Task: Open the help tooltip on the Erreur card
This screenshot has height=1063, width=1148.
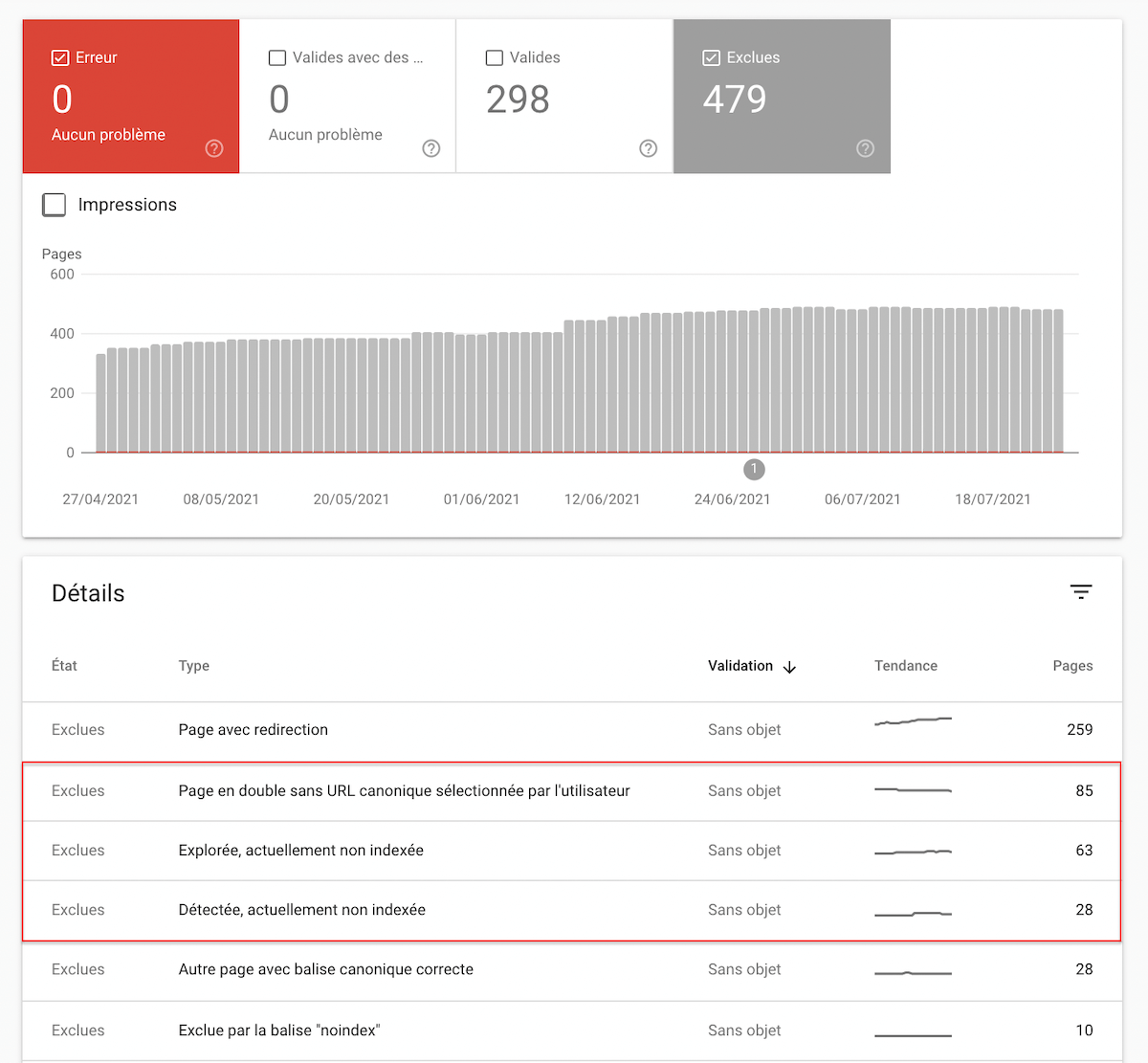Action: pyautogui.click(x=213, y=148)
